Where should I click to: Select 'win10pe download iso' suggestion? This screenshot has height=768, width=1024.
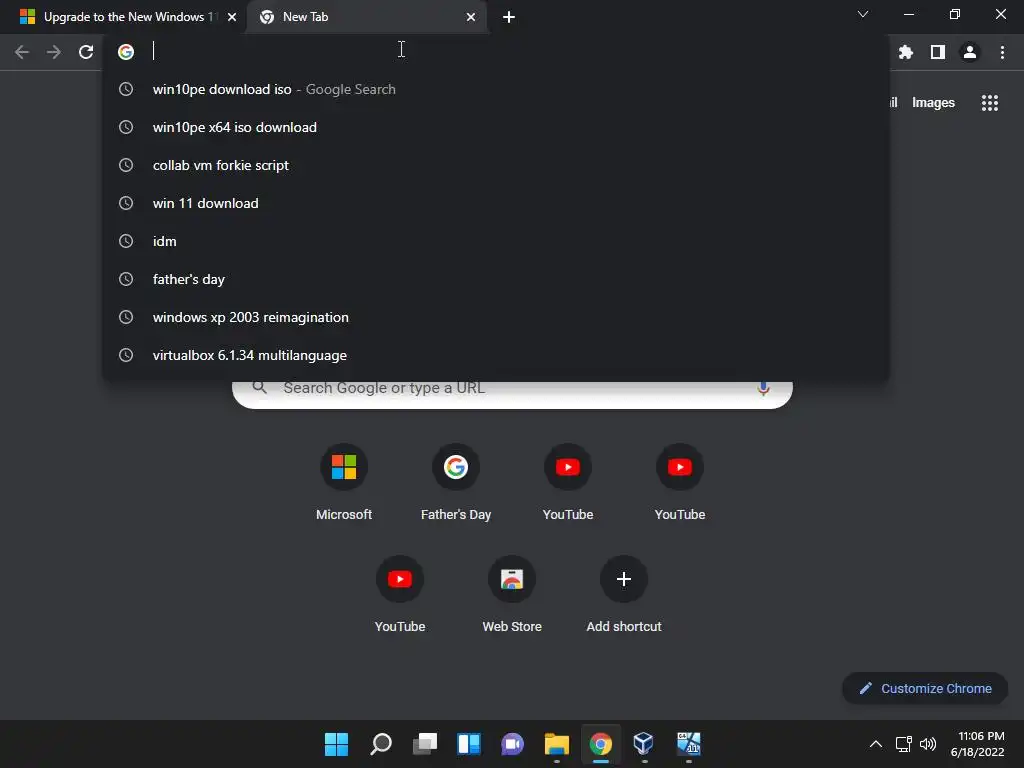coord(496,89)
